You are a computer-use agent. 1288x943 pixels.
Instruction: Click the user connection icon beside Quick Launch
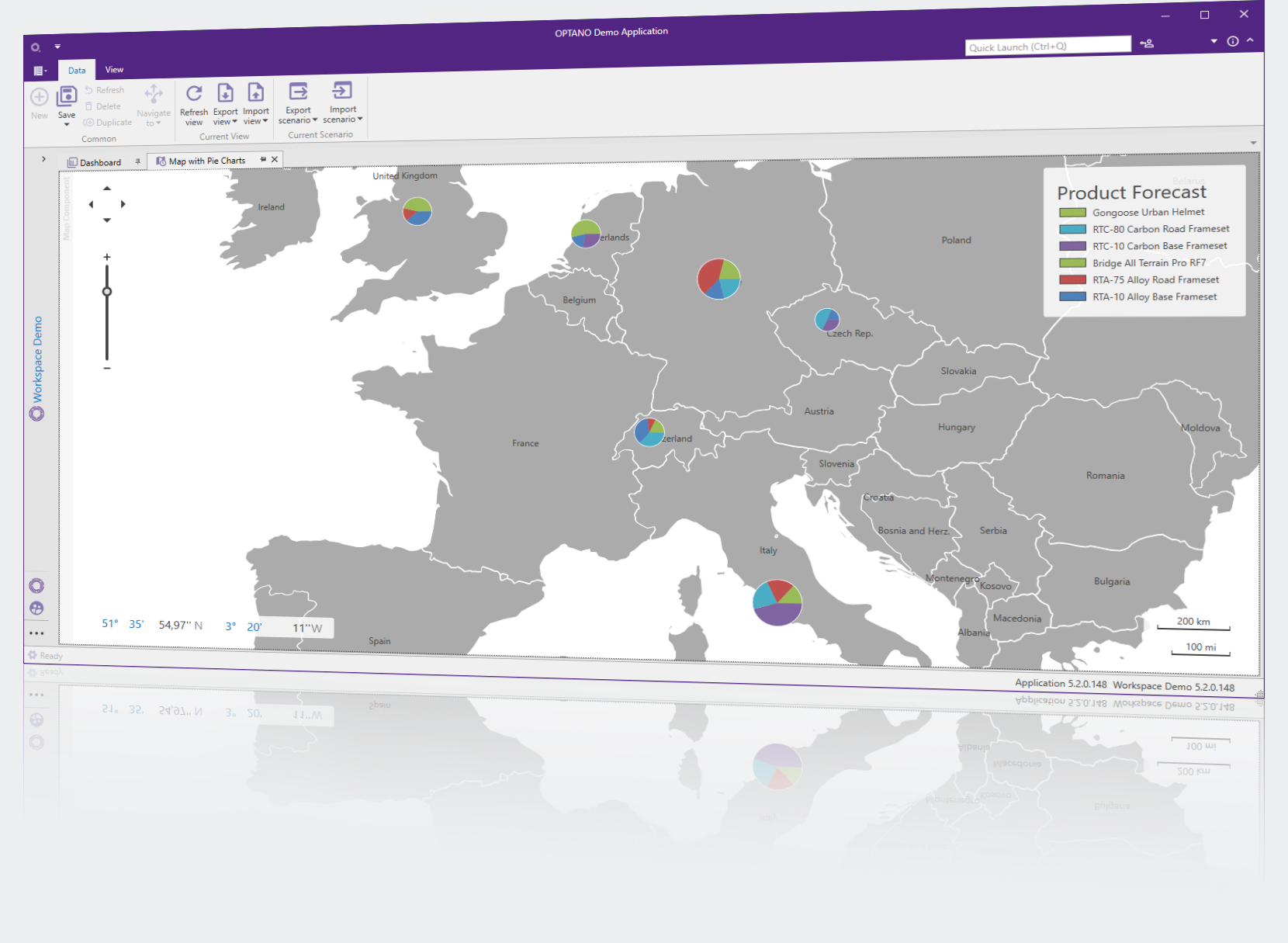[1147, 43]
